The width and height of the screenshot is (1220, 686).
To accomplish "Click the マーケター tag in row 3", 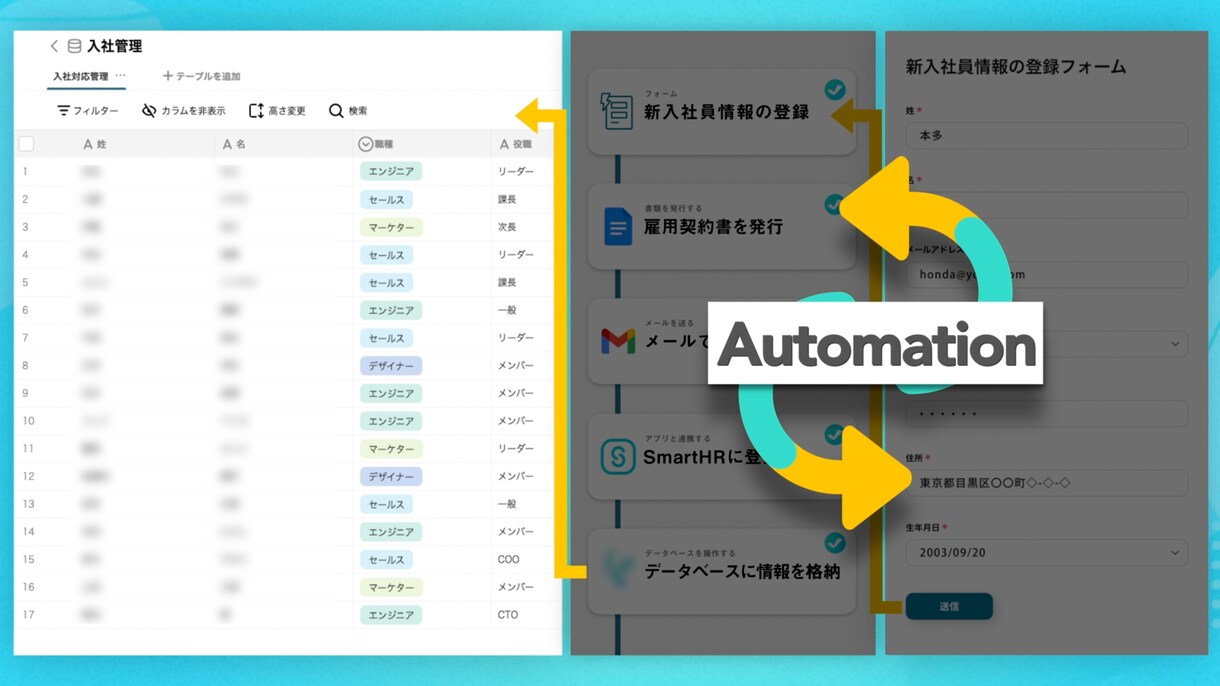I will click(x=391, y=227).
